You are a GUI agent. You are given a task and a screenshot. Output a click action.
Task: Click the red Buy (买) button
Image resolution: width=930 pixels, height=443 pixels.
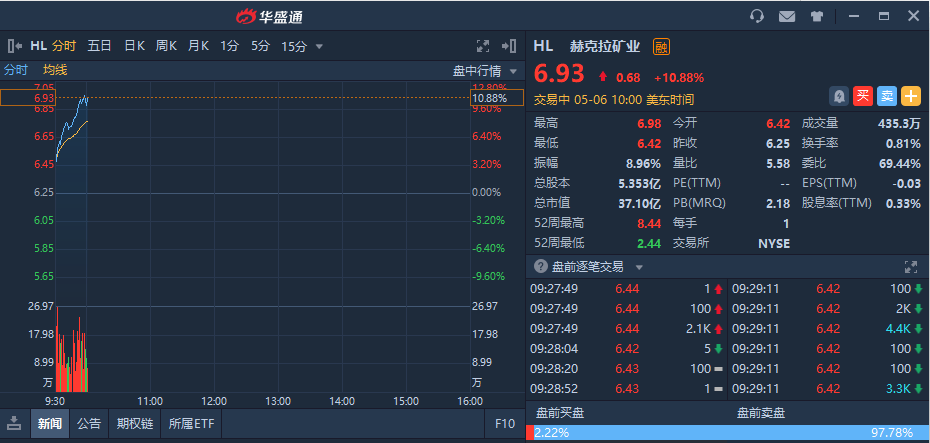tap(863, 96)
